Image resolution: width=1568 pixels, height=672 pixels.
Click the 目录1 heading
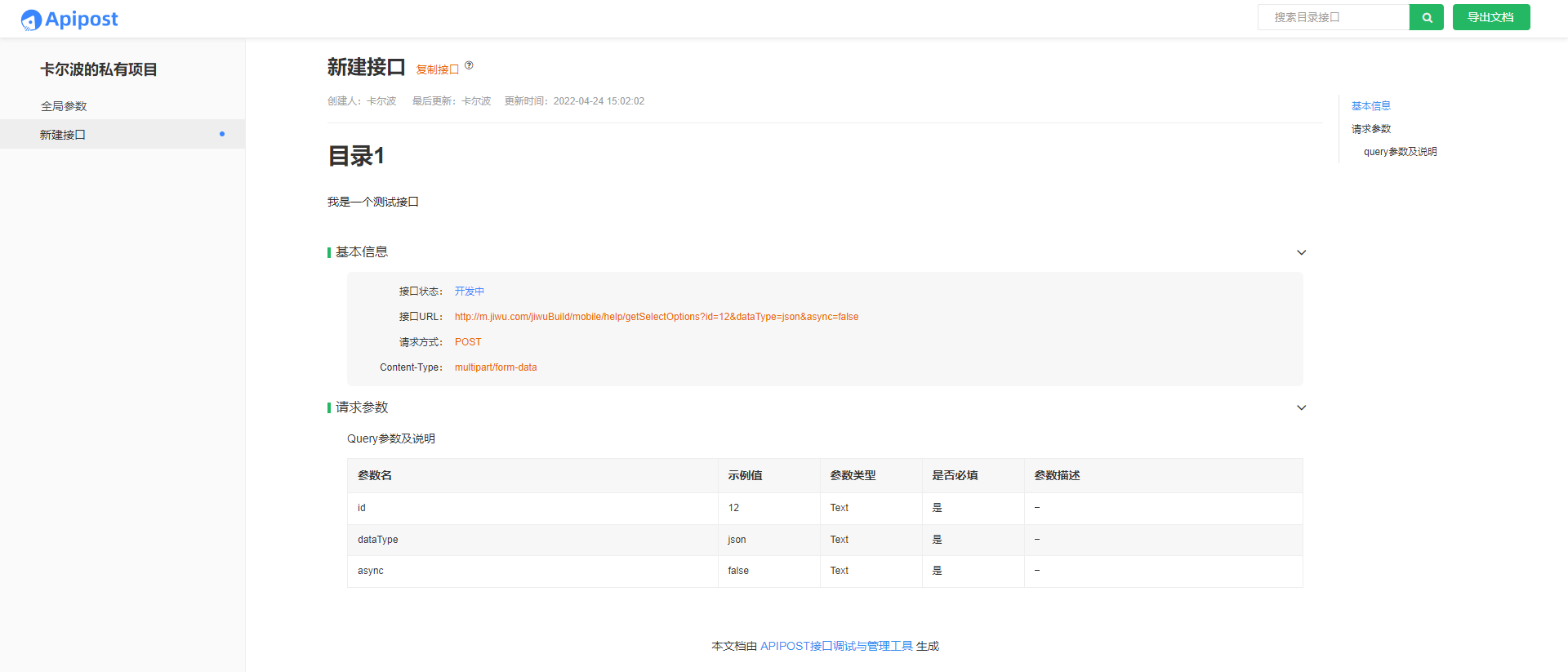[356, 156]
